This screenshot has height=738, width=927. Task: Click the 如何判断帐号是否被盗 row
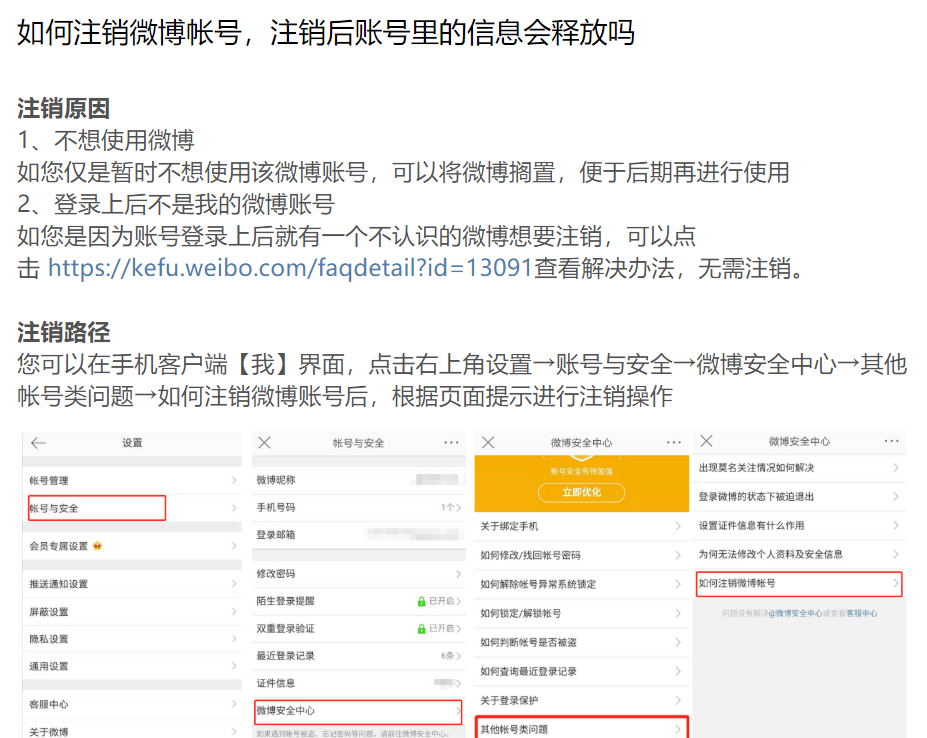pos(582,642)
